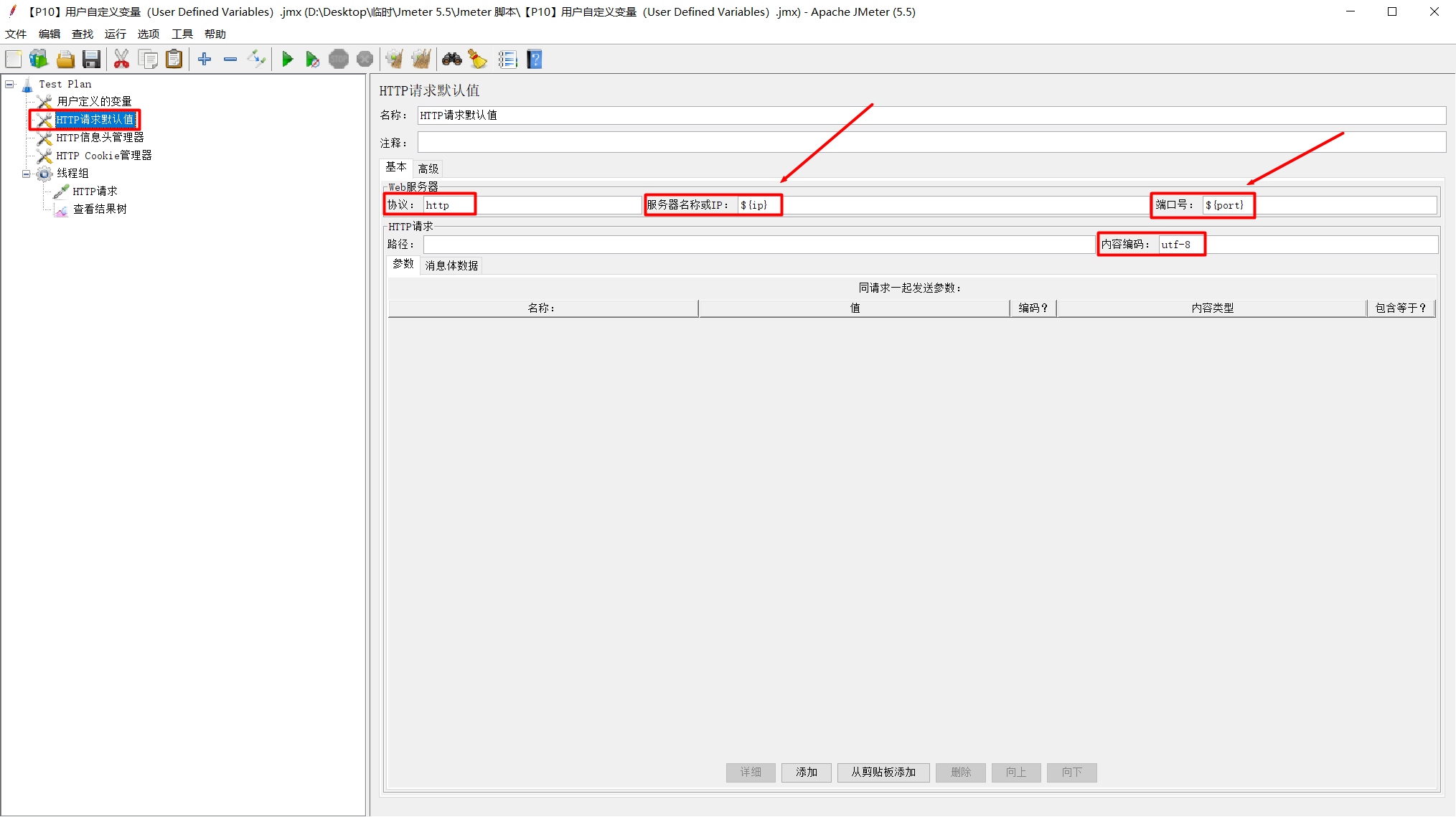Click the 向上 button

point(1016,773)
